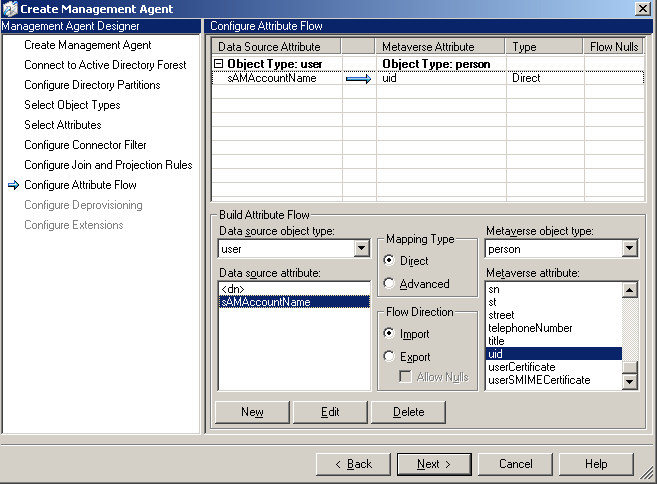Cancel the management agent wizard

click(x=515, y=464)
